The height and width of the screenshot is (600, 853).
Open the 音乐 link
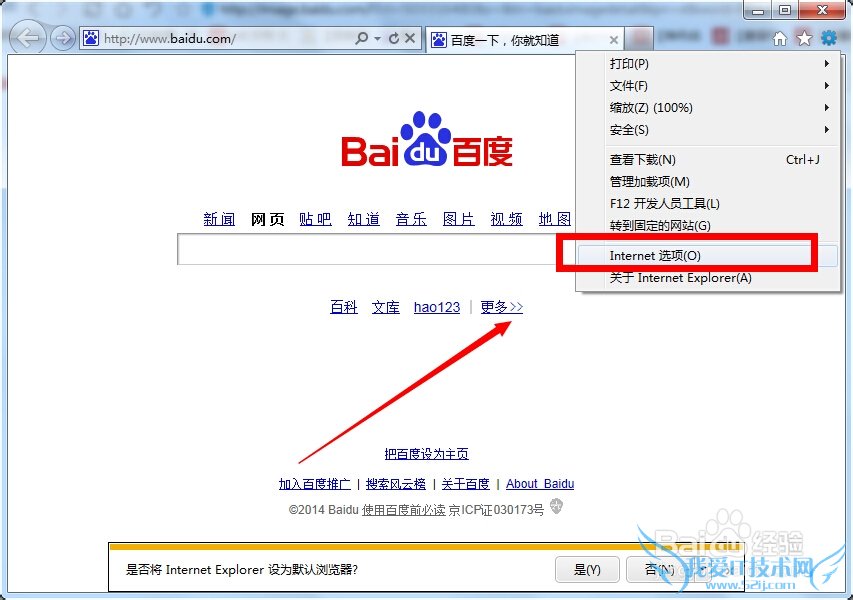pos(411,219)
